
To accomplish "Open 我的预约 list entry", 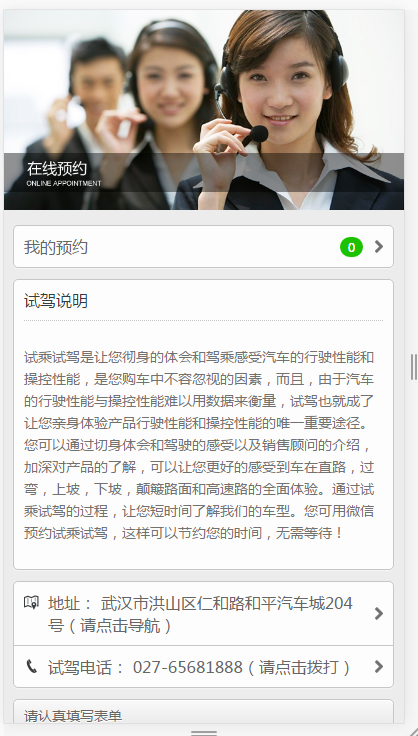I will (203, 247).
